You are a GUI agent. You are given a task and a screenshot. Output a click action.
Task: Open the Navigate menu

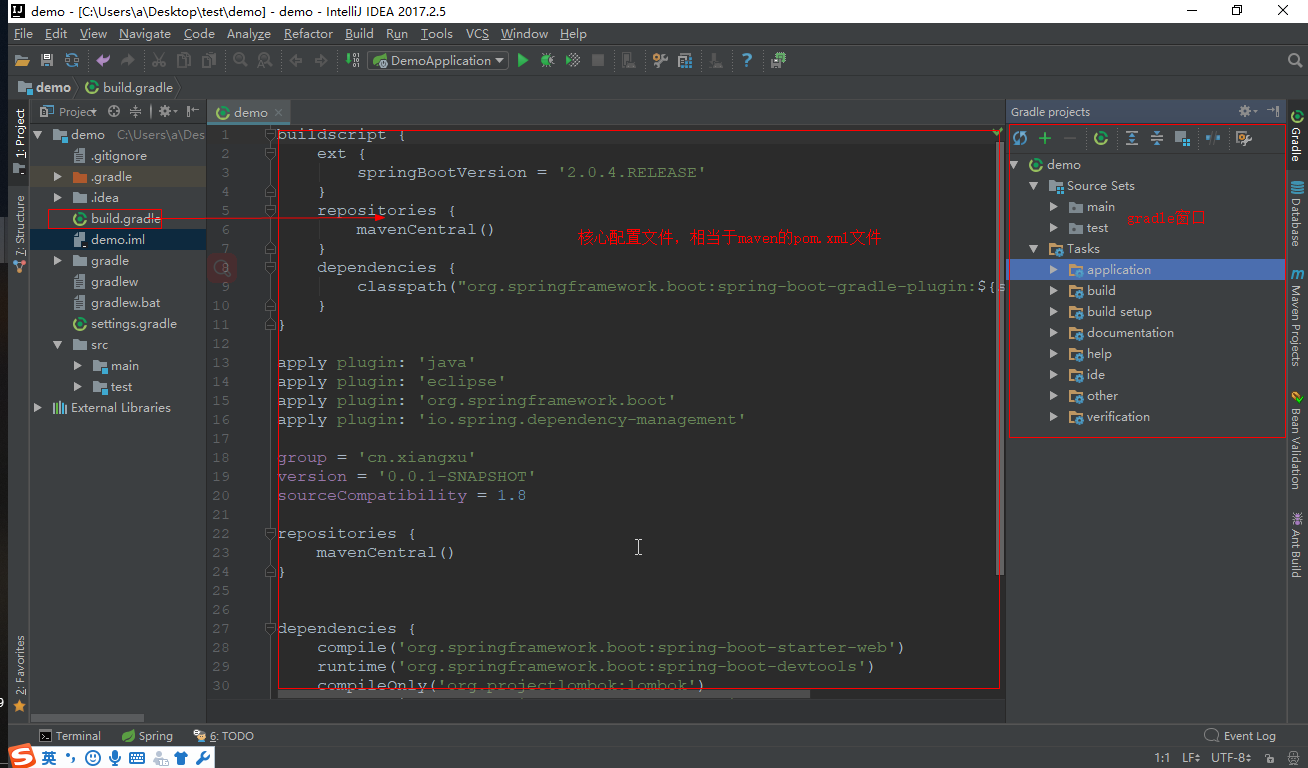pos(145,34)
